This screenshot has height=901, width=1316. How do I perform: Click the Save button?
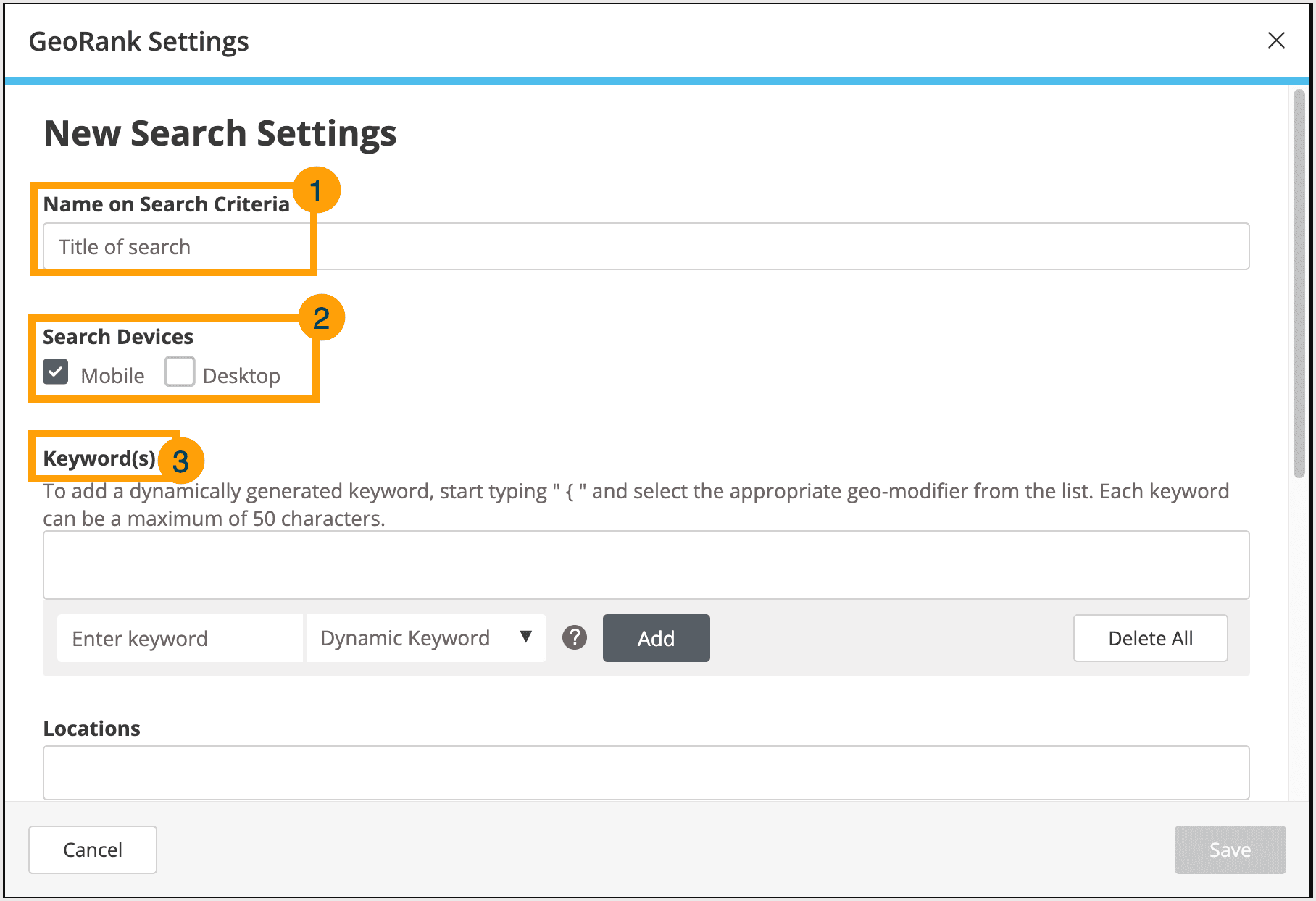click(x=1230, y=850)
